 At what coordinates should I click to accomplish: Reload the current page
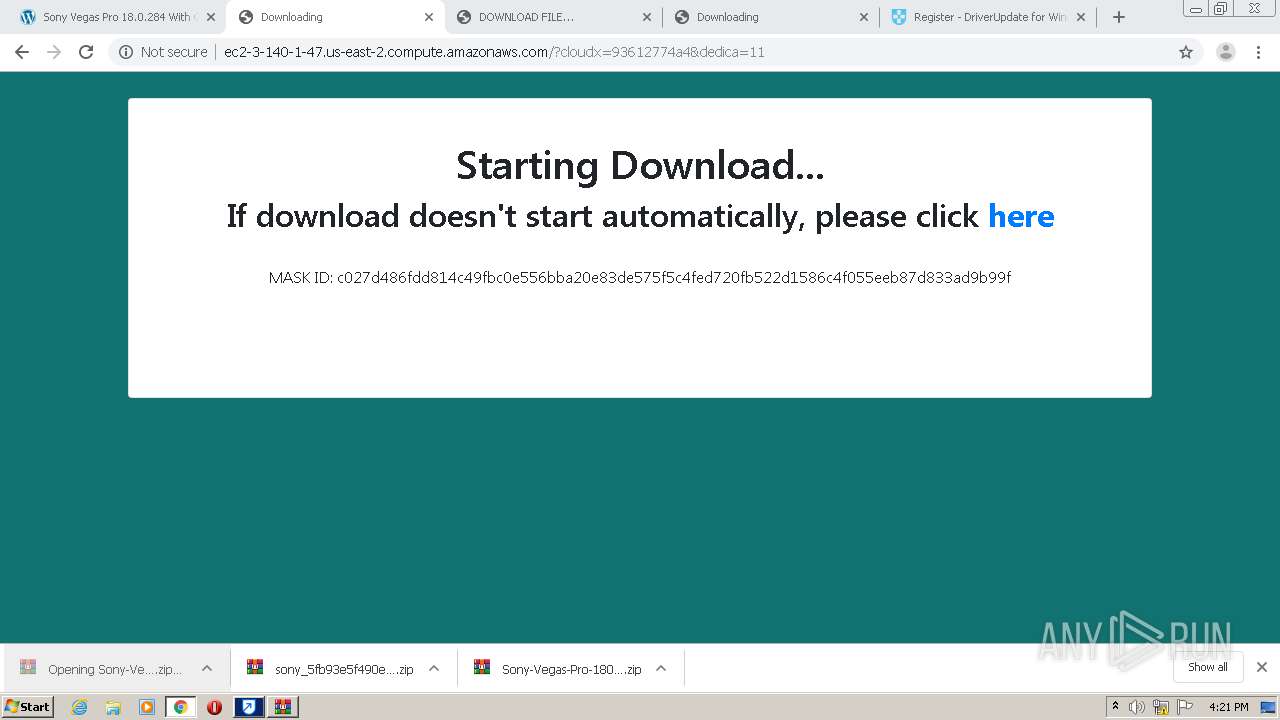click(x=86, y=52)
